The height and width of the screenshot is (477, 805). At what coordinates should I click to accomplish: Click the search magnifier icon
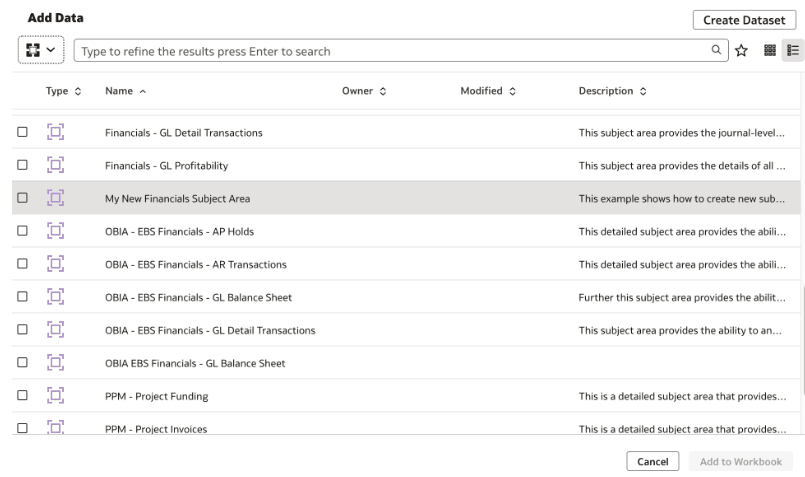pyautogui.click(x=716, y=50)
